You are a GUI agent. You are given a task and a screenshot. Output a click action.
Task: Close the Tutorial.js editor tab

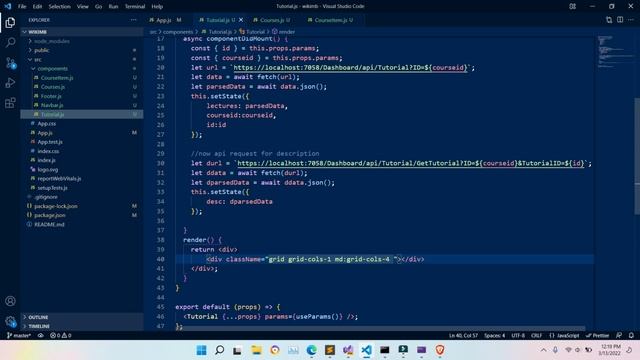tap(241, 20)
